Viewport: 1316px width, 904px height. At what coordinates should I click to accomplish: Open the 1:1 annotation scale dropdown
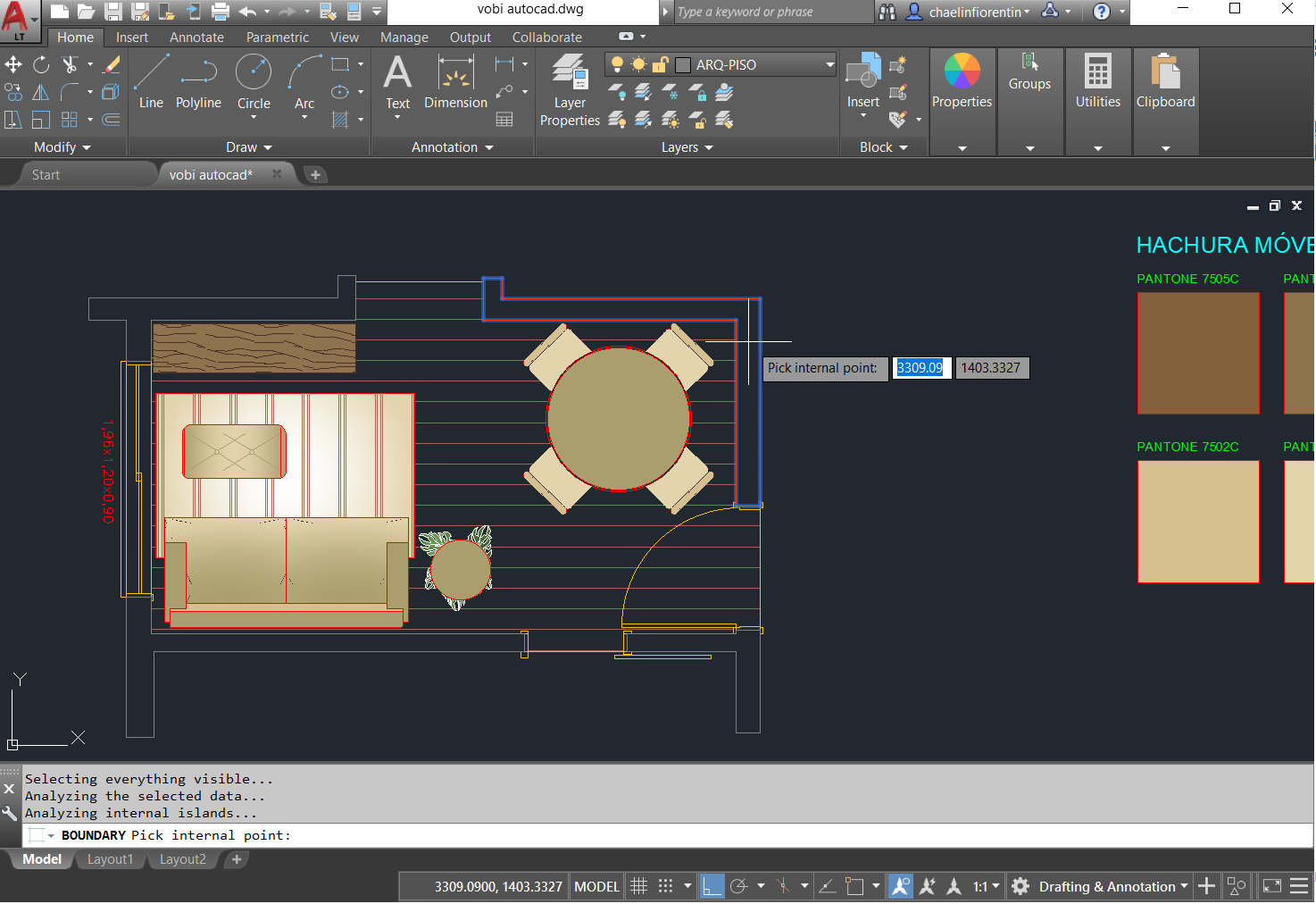pos(986,886)
